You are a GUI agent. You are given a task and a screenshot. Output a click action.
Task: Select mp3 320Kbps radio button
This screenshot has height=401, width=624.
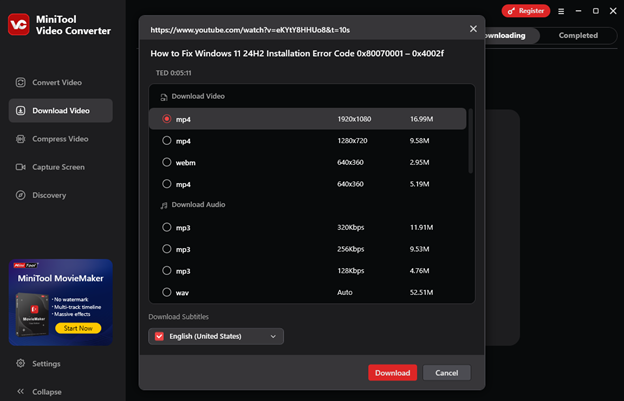(167, 227)
